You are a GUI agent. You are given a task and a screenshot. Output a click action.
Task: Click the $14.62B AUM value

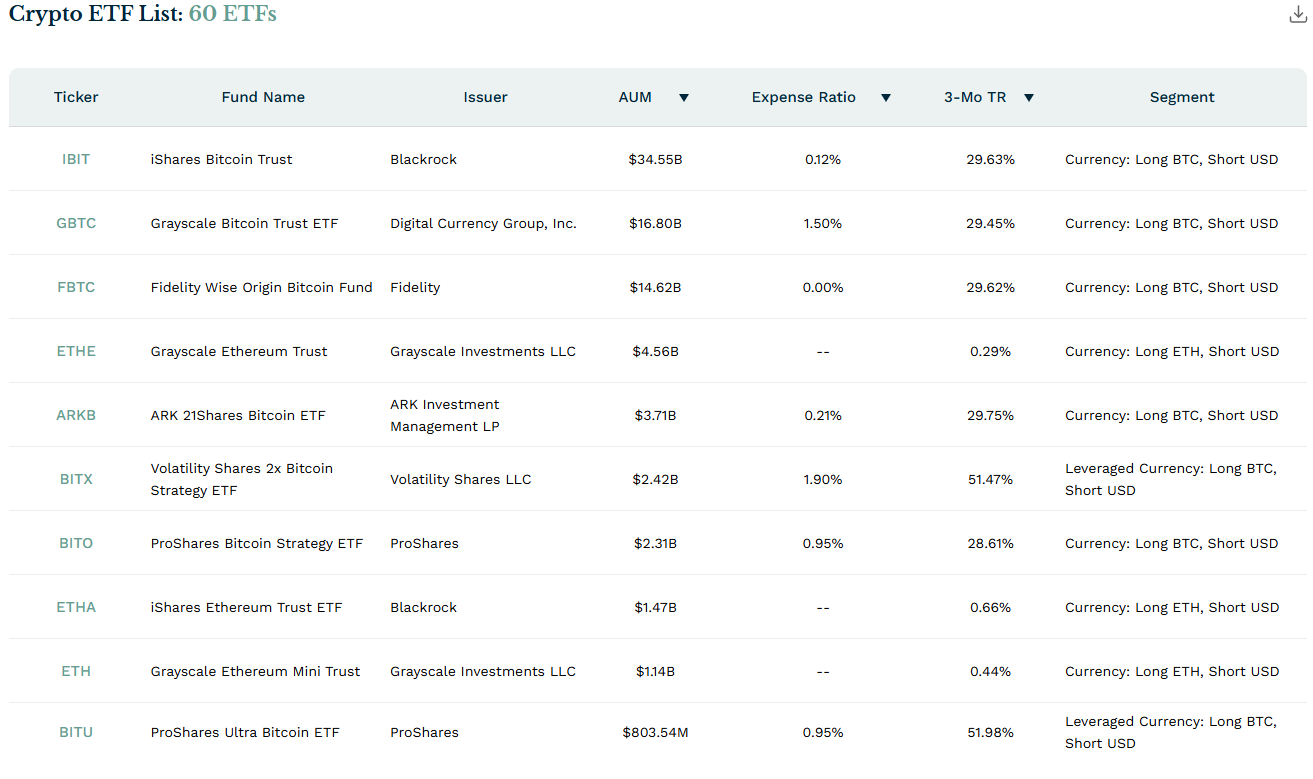pyautogui.click(x=655, y=287)
